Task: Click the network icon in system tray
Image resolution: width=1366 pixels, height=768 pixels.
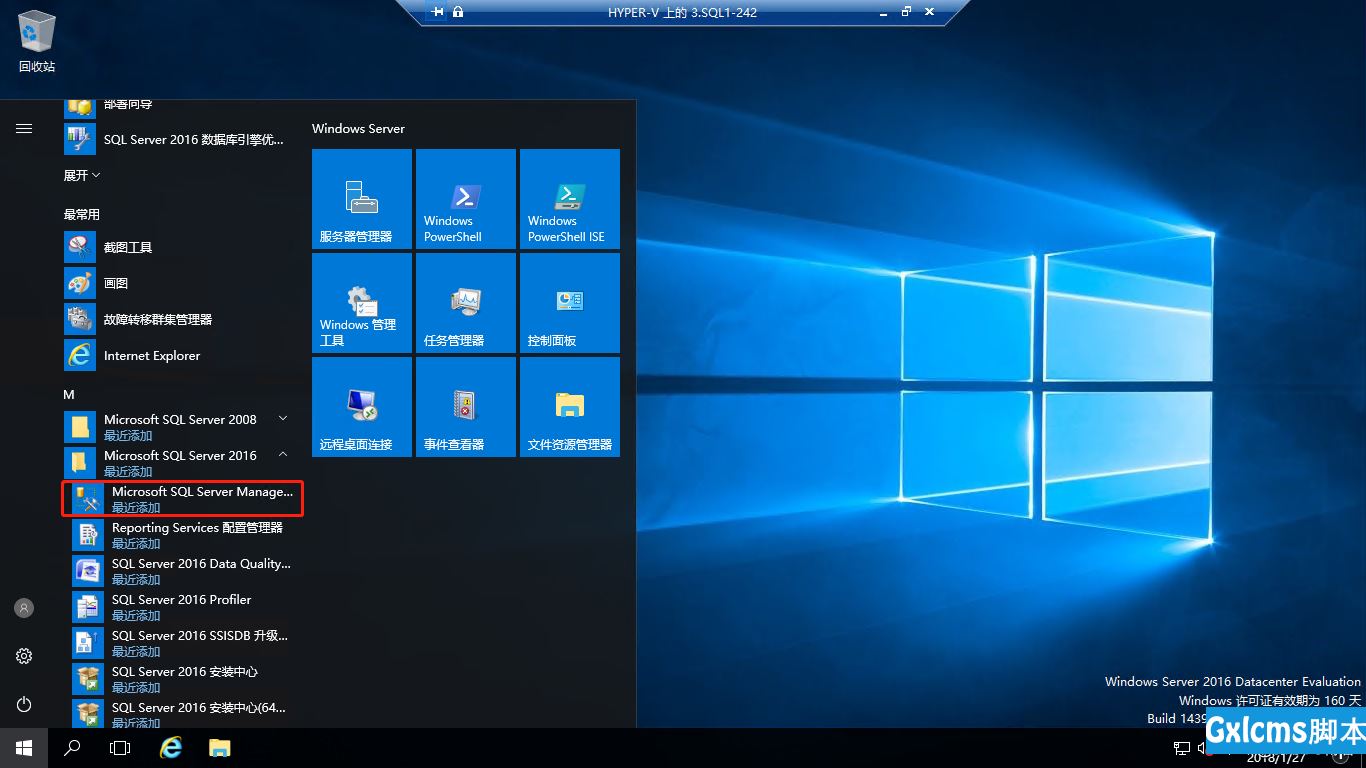Action: click(1182, 748)
